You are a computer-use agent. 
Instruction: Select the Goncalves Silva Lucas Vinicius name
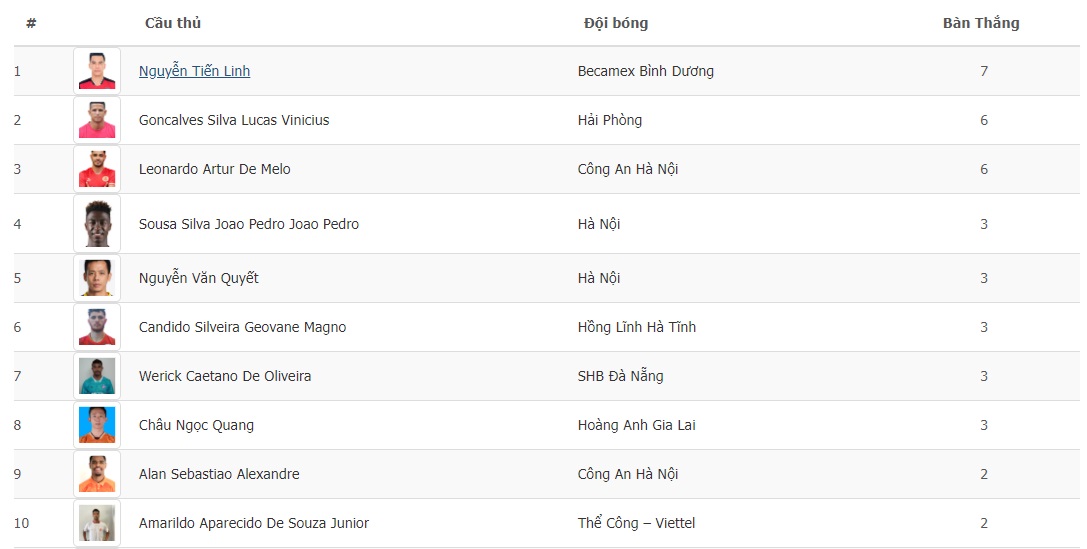[234, 120]
